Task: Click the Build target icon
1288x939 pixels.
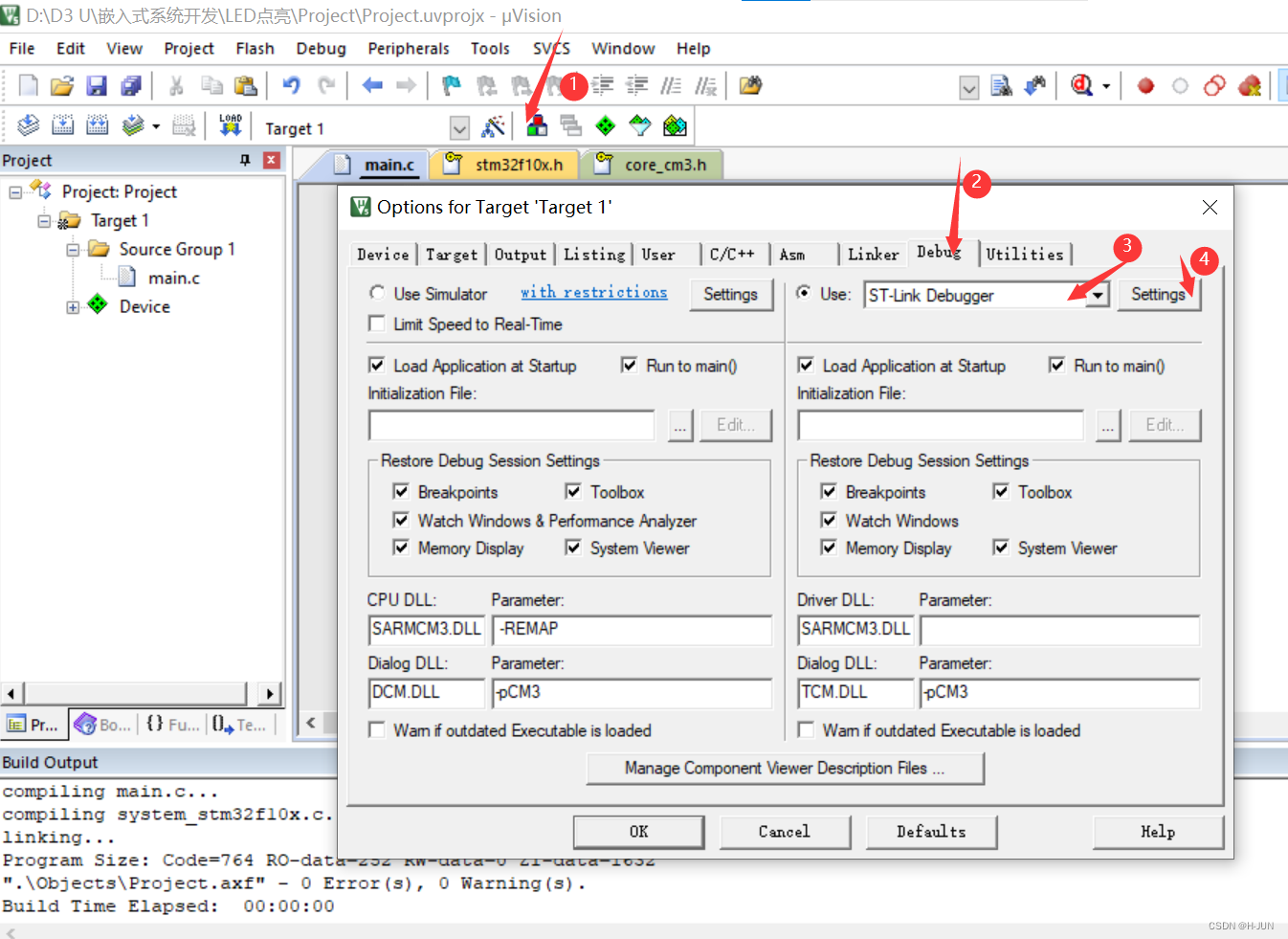Action: 63,125
